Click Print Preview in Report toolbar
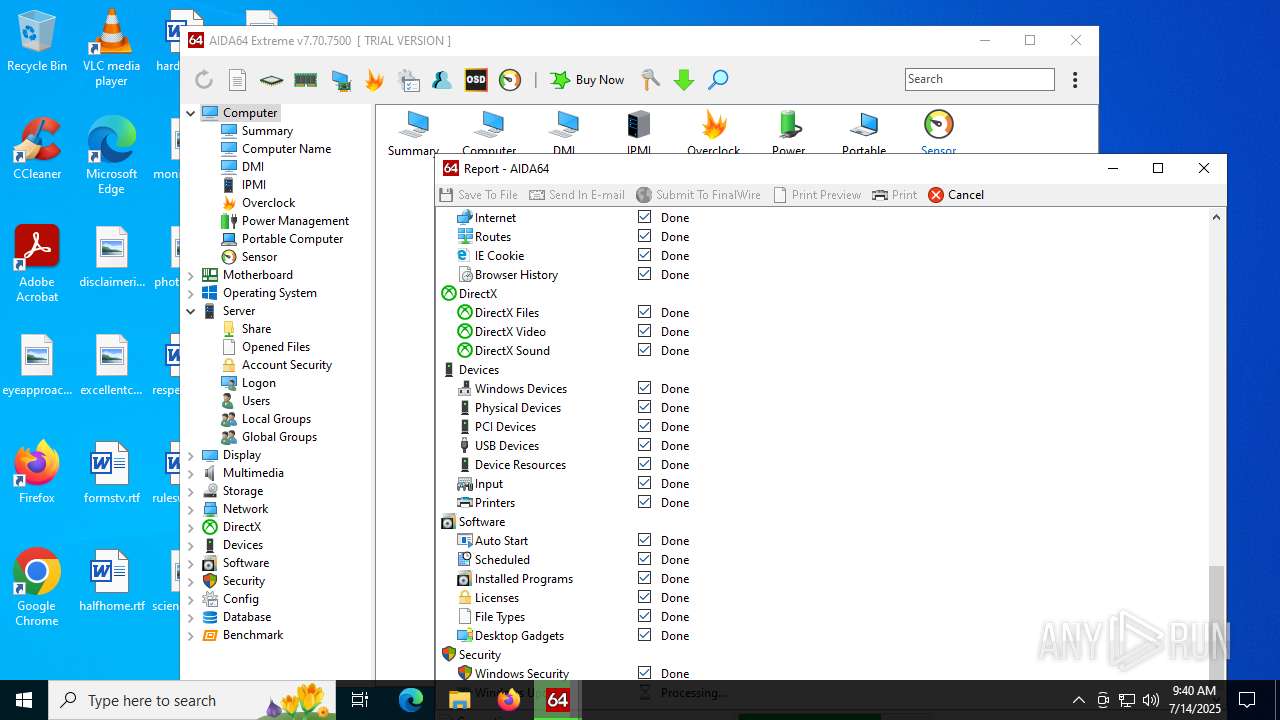This screenshot has height=720, width=1280. (817, 195)
